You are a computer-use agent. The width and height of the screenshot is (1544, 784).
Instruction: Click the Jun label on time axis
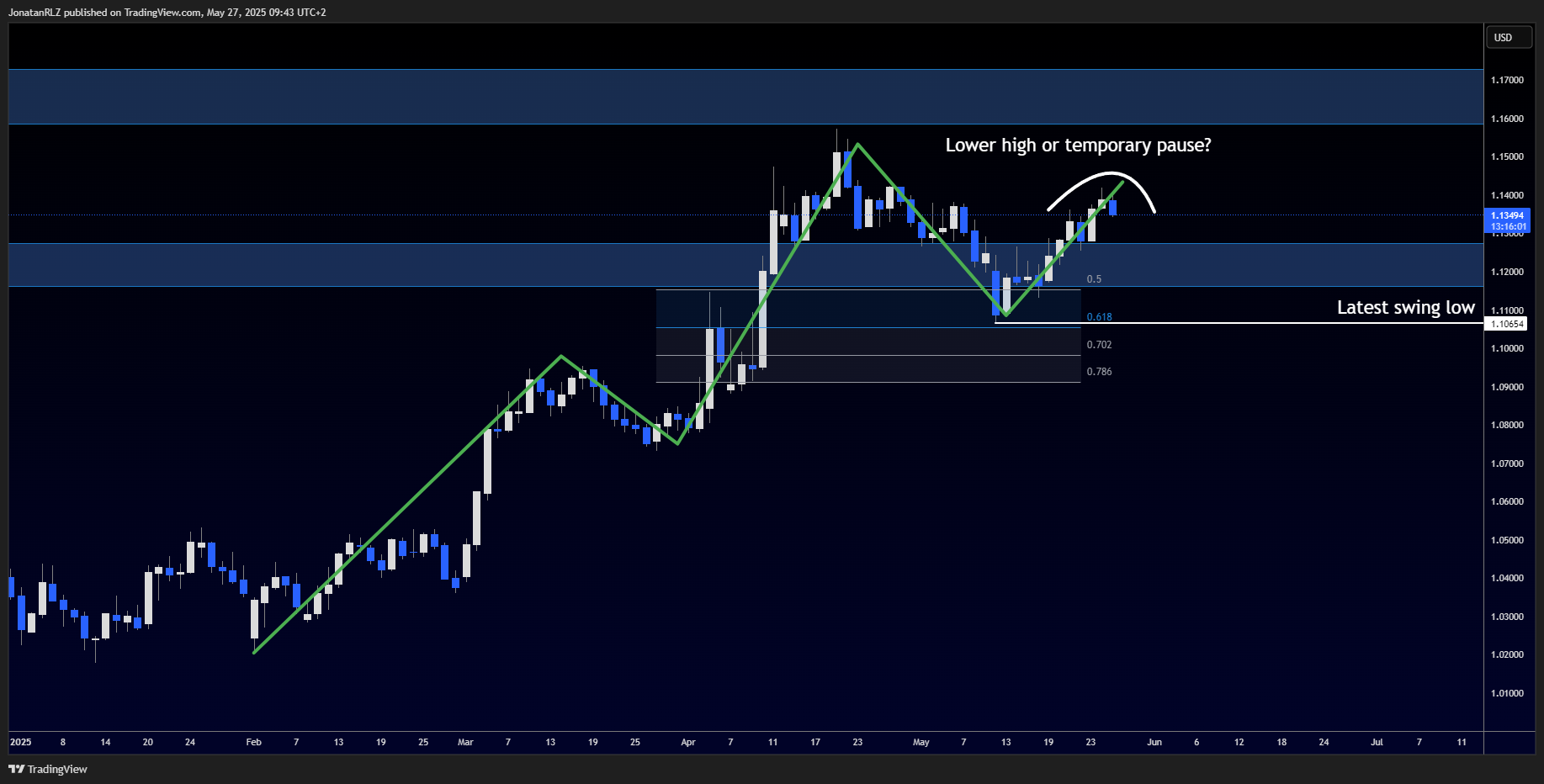coord(1154,742)
